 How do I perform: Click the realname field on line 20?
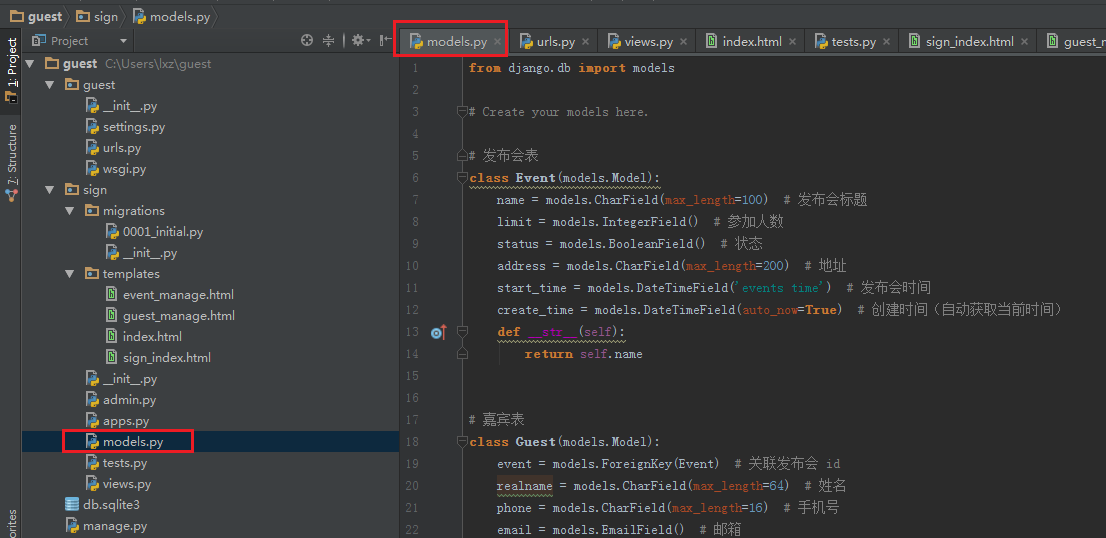tap(524, 486)
